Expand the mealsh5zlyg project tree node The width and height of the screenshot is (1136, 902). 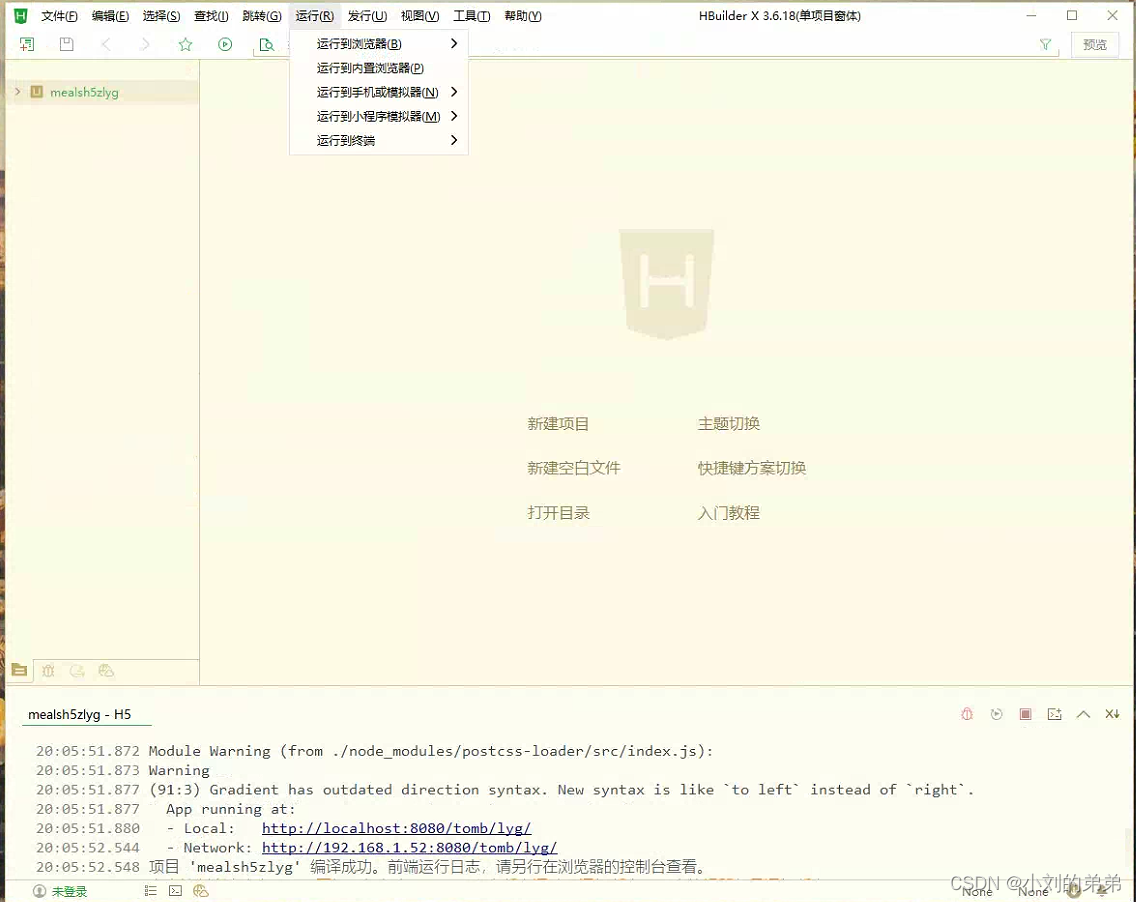[x=17, y=92]
